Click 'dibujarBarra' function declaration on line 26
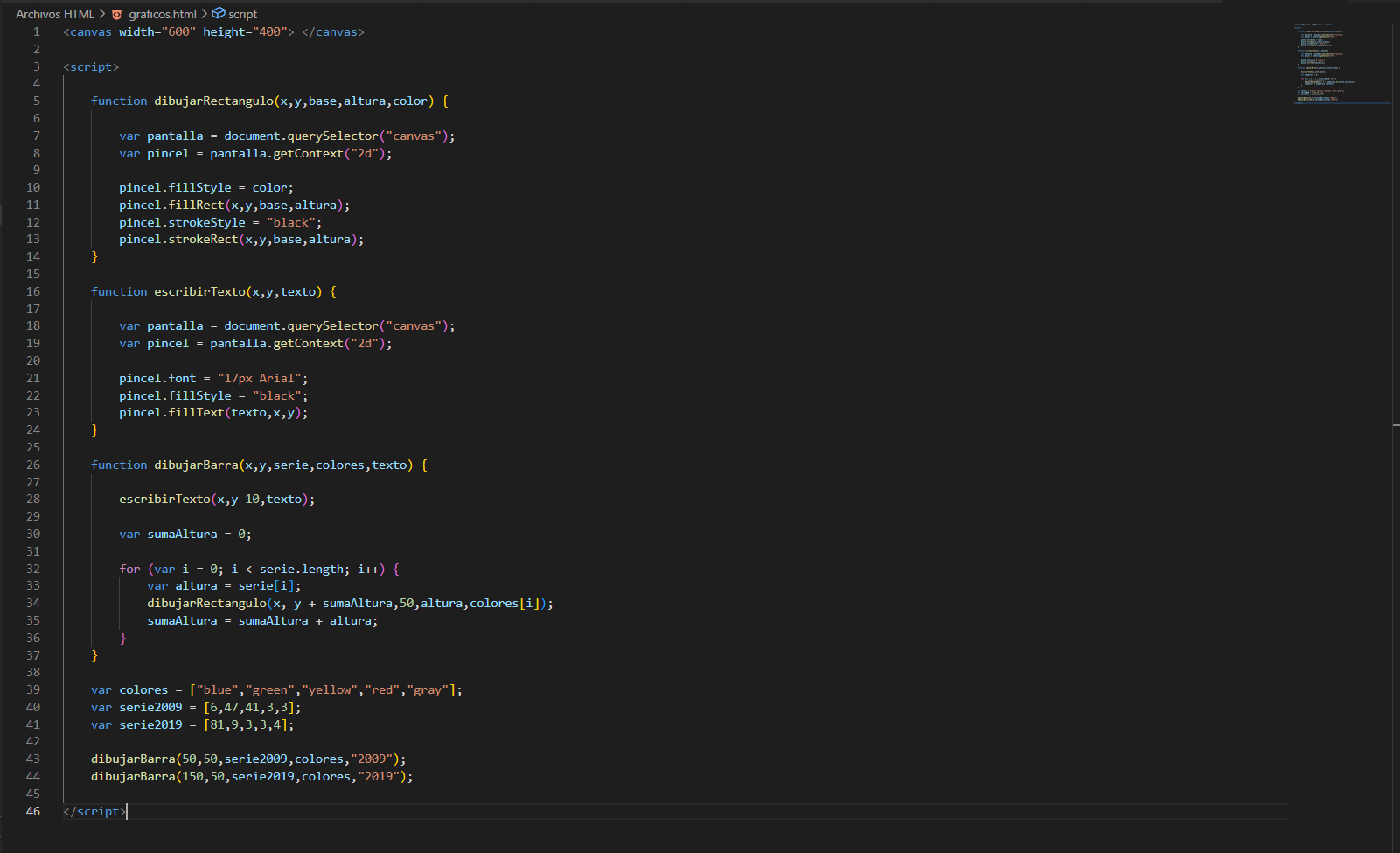The image size is (1400, 853). pyautogui.click(x=197, y=465)
